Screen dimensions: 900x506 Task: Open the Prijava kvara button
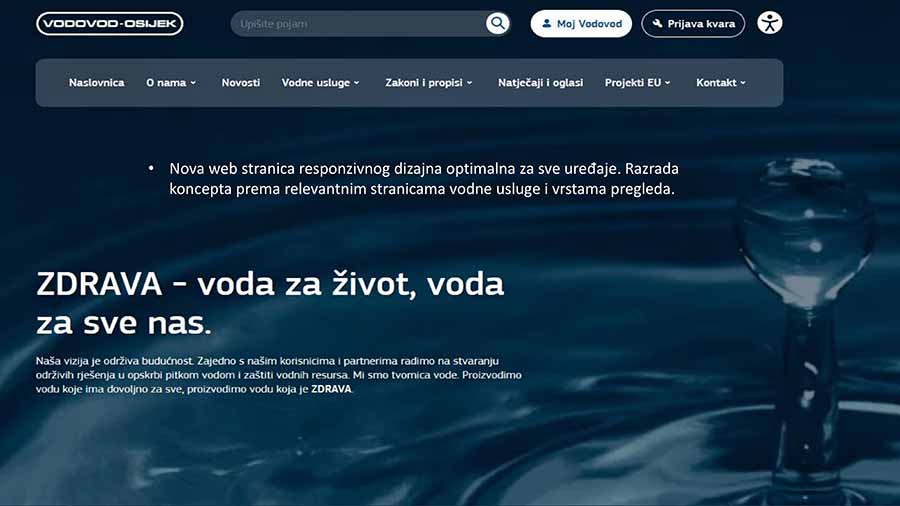point(693,24)
